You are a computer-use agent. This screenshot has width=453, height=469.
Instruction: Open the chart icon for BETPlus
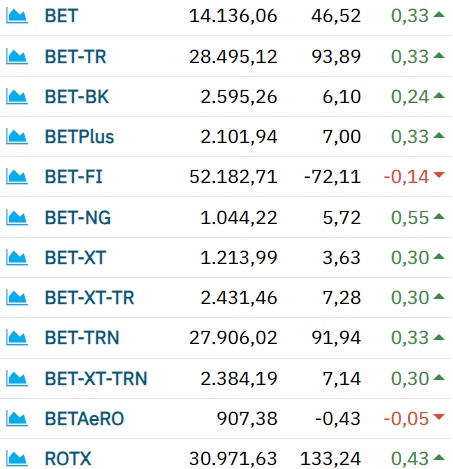(17, 137)
